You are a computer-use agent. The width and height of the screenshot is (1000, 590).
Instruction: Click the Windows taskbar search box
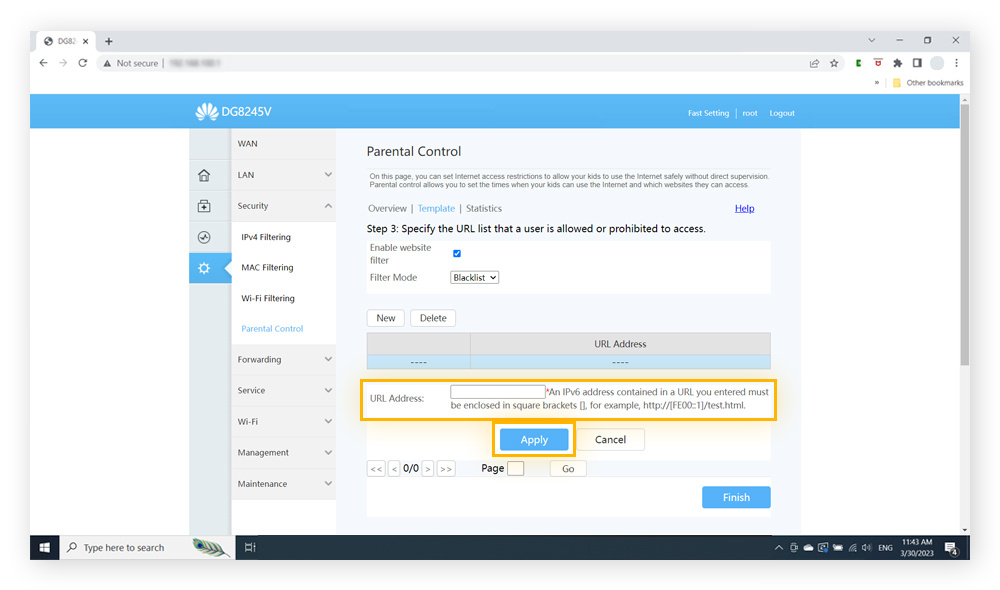tap(147, 547)
